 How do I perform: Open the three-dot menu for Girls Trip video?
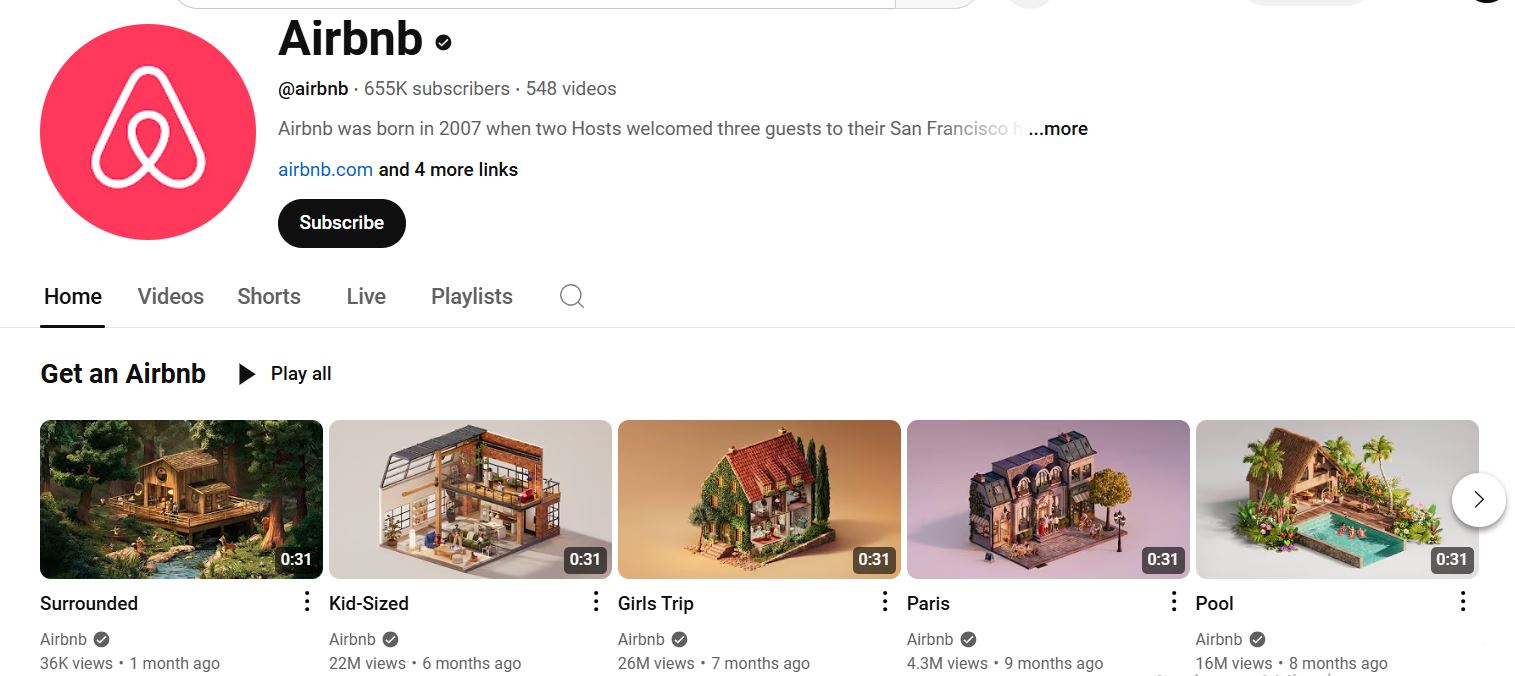pos(884,601)
